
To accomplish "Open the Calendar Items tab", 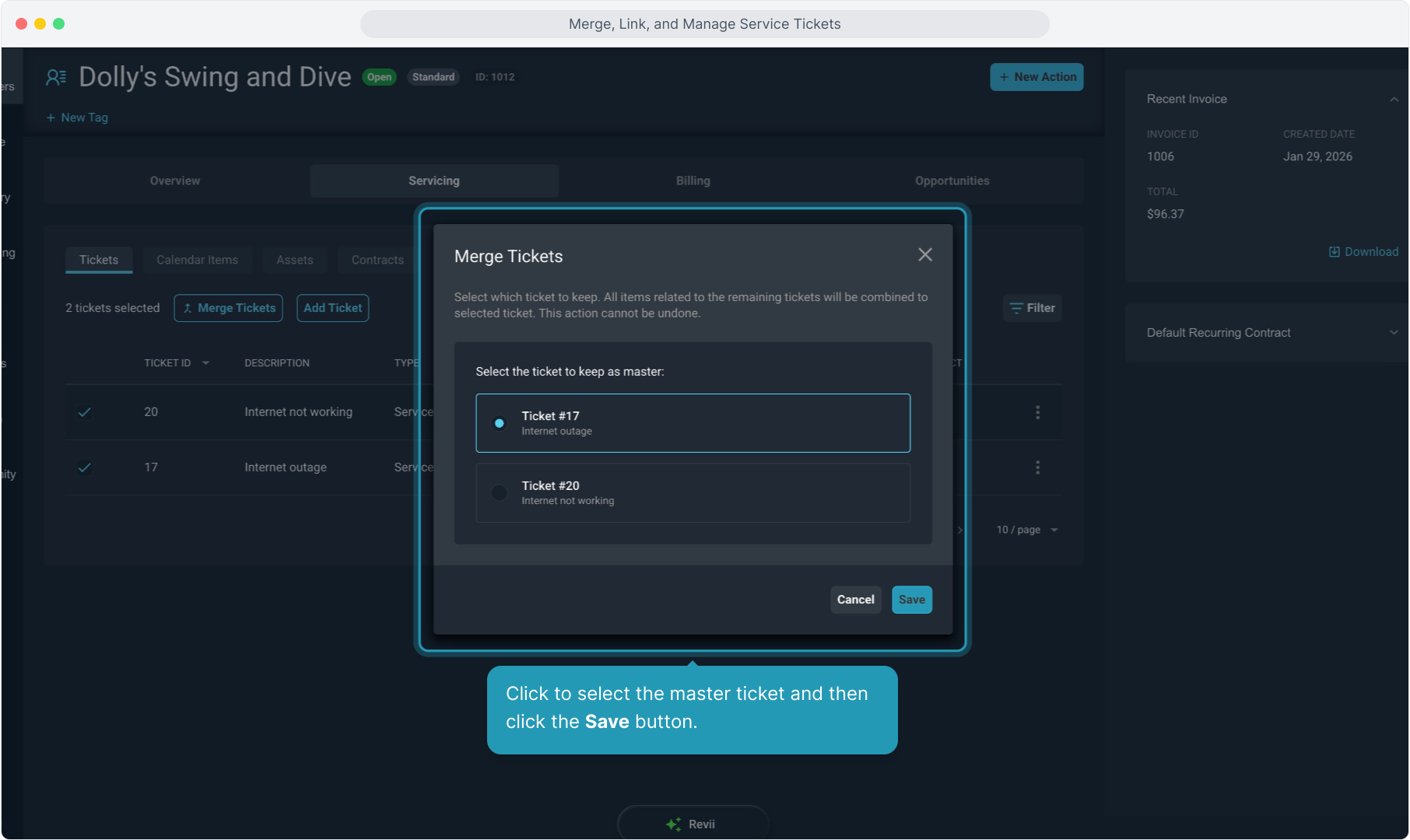I will pyautogui.click(x=197, y=260).
